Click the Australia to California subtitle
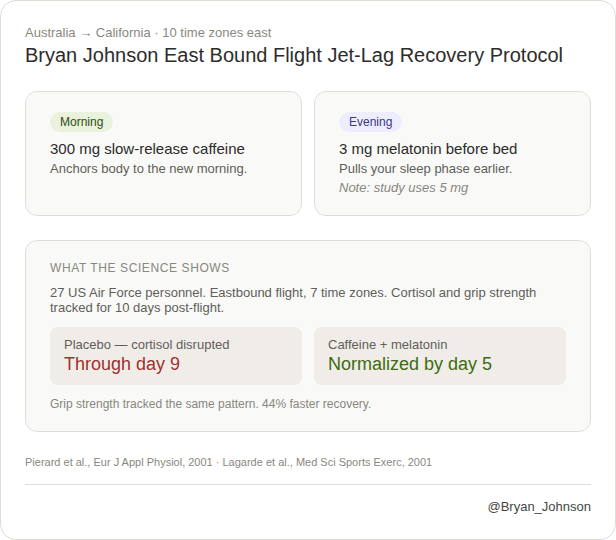Viewport: 616px width, 540px height. pyautogui.click(x=148, y=33)
